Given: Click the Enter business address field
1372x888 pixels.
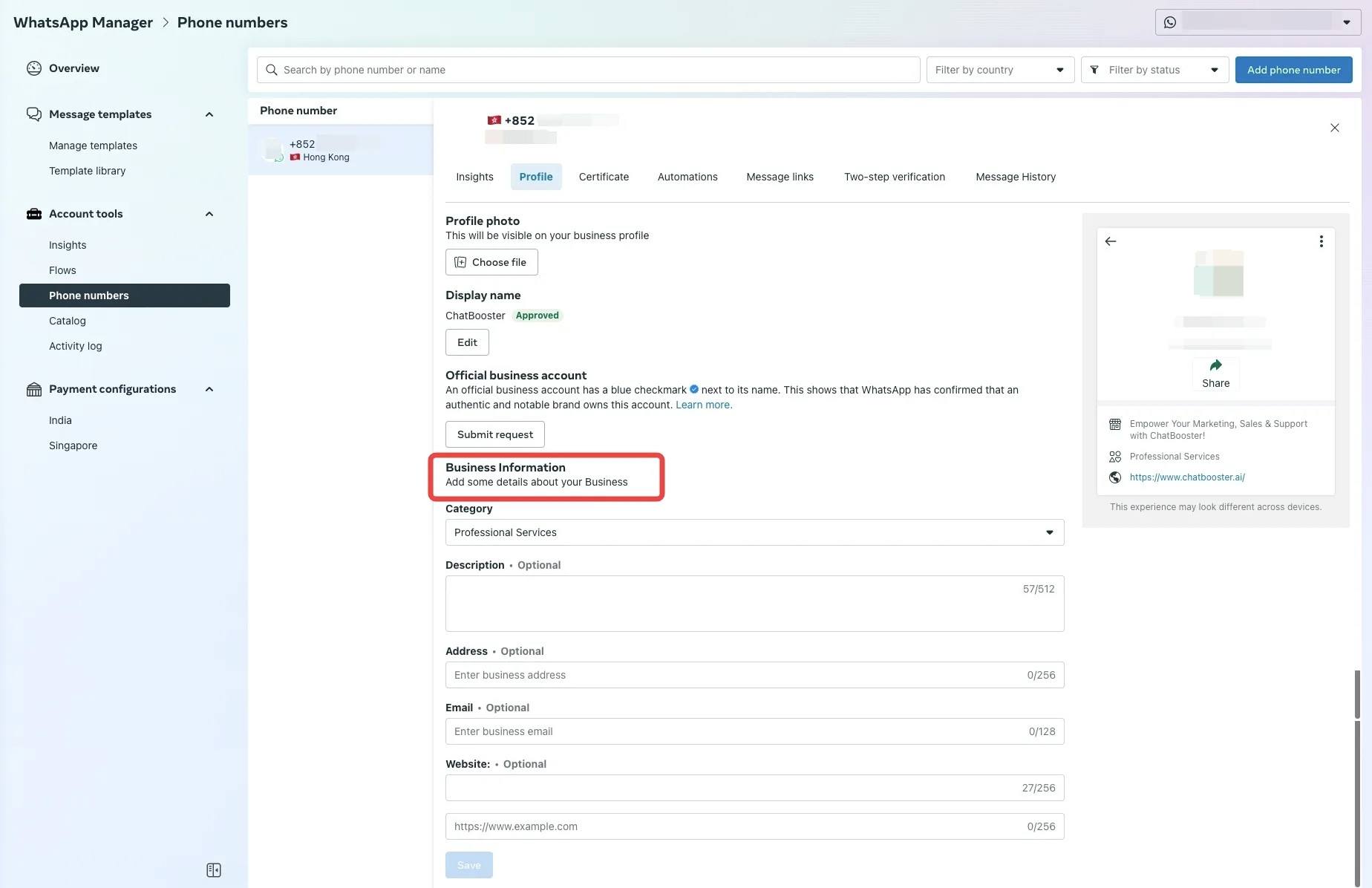Looking at the screenshot, I should (754, 675).
